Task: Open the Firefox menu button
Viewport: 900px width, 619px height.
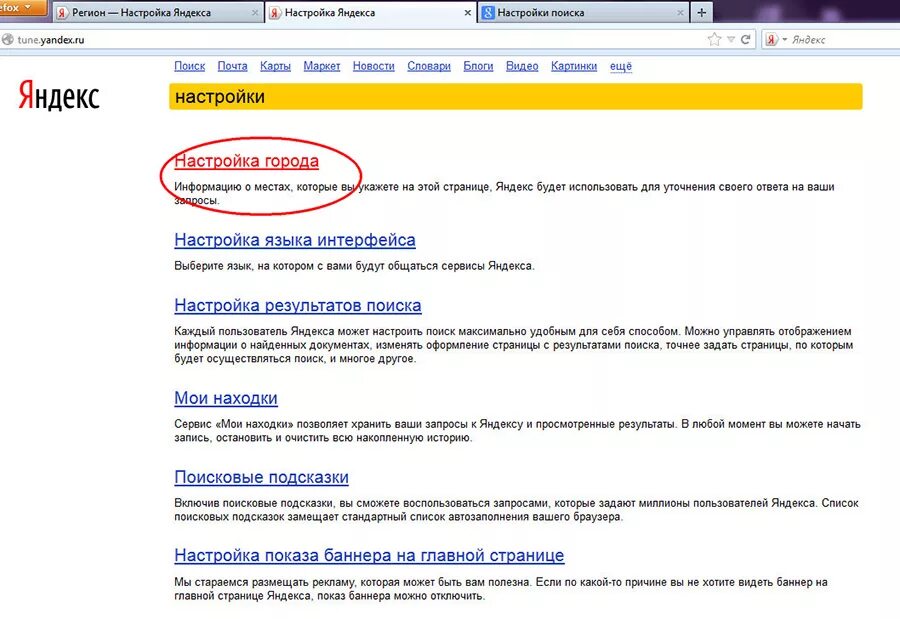Action: pyautogui.click(x=22, y=7)
